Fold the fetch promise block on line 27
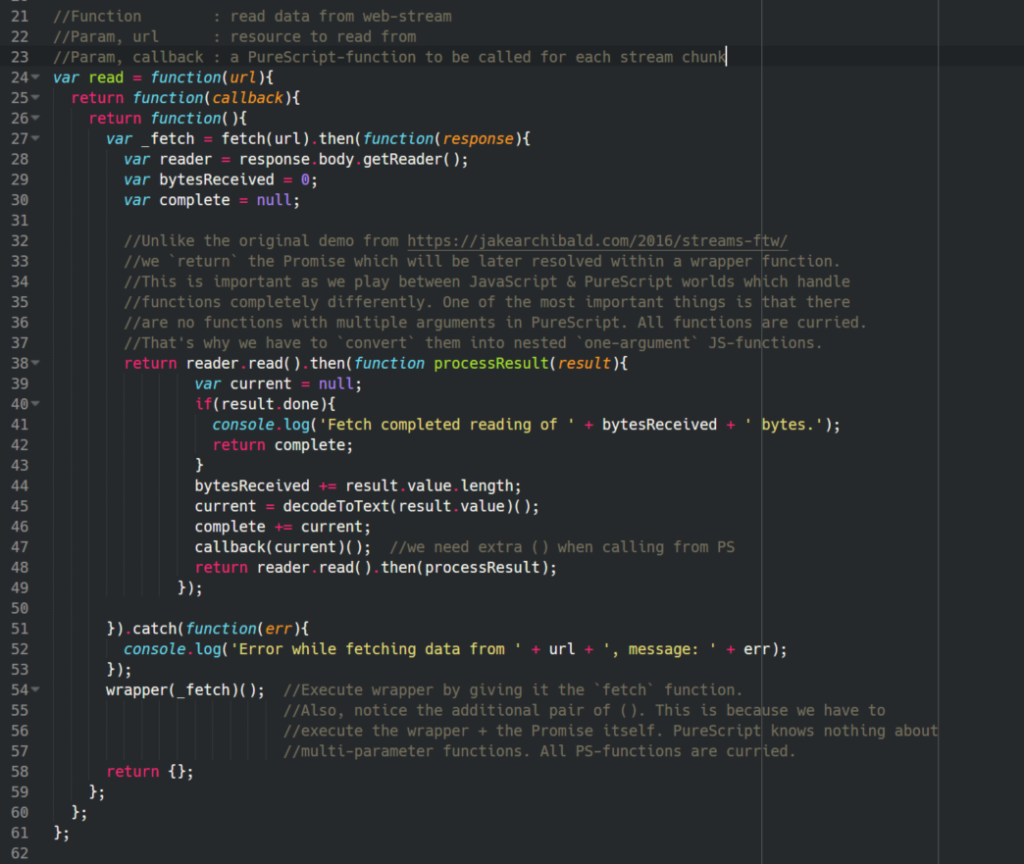Image resolution: width=1024 pixels, height=864 pixels. 33,138
